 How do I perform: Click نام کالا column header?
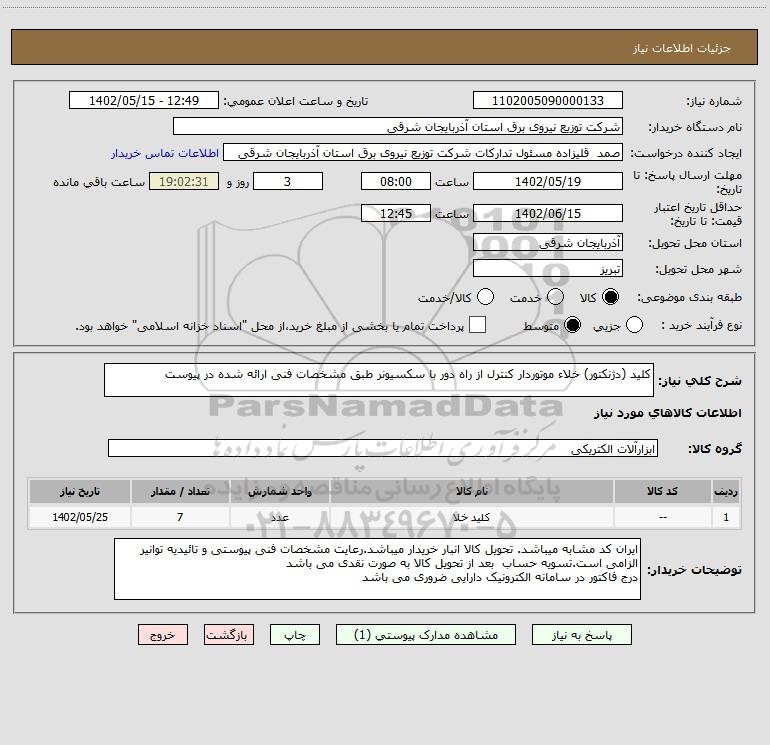(471, 491)
